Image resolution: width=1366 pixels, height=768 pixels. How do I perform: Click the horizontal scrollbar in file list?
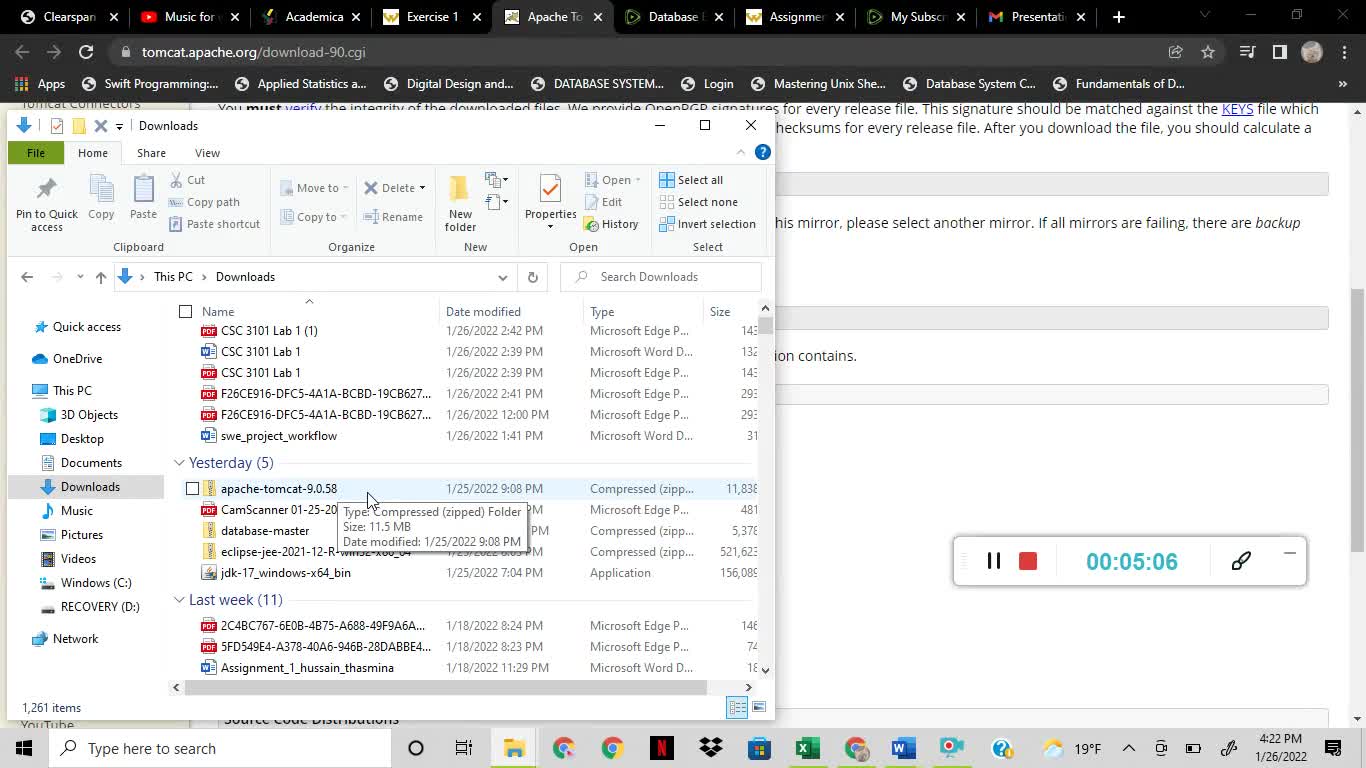coord(446,687)
